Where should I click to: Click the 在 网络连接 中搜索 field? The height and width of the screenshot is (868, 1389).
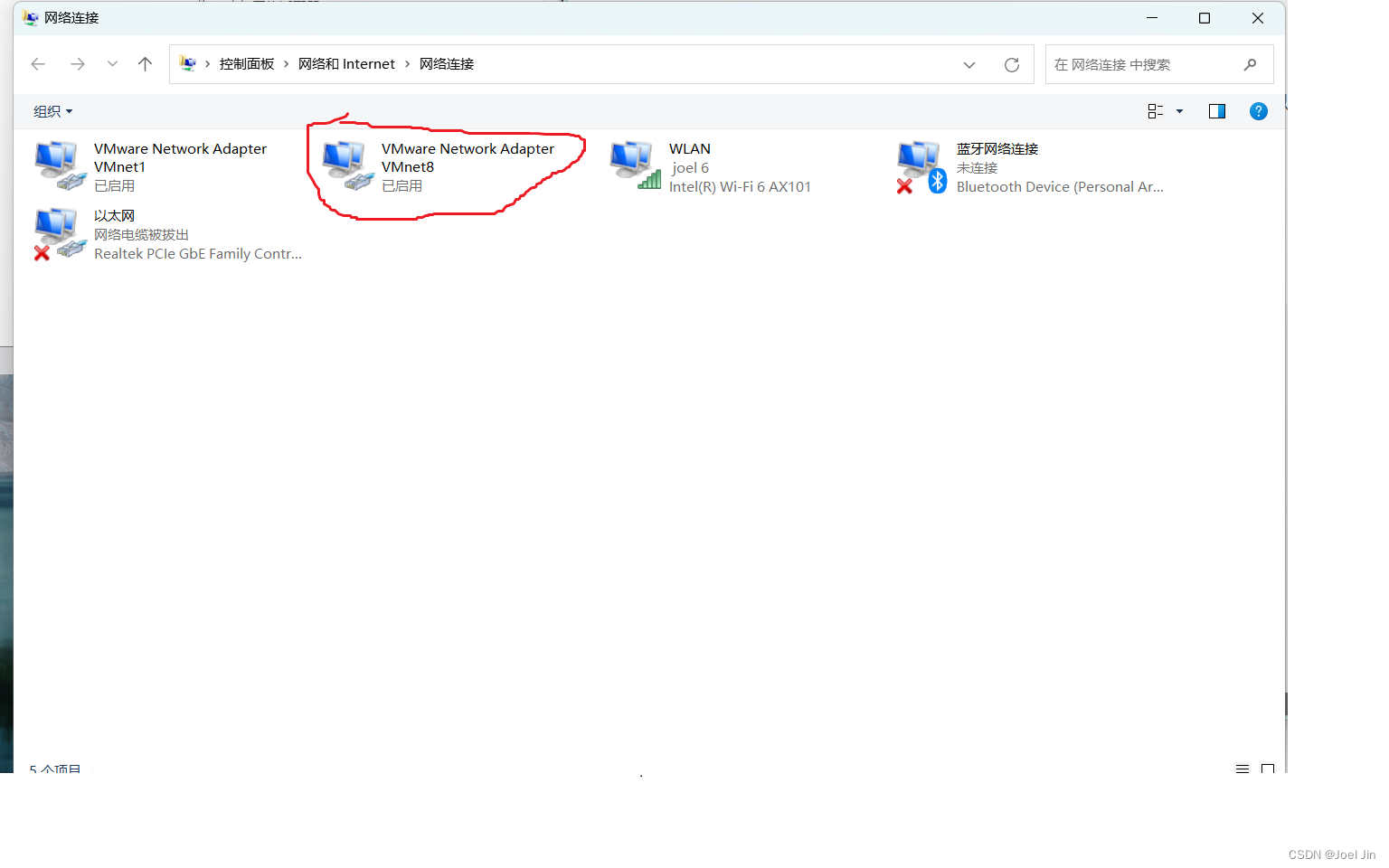[1159, 65]
